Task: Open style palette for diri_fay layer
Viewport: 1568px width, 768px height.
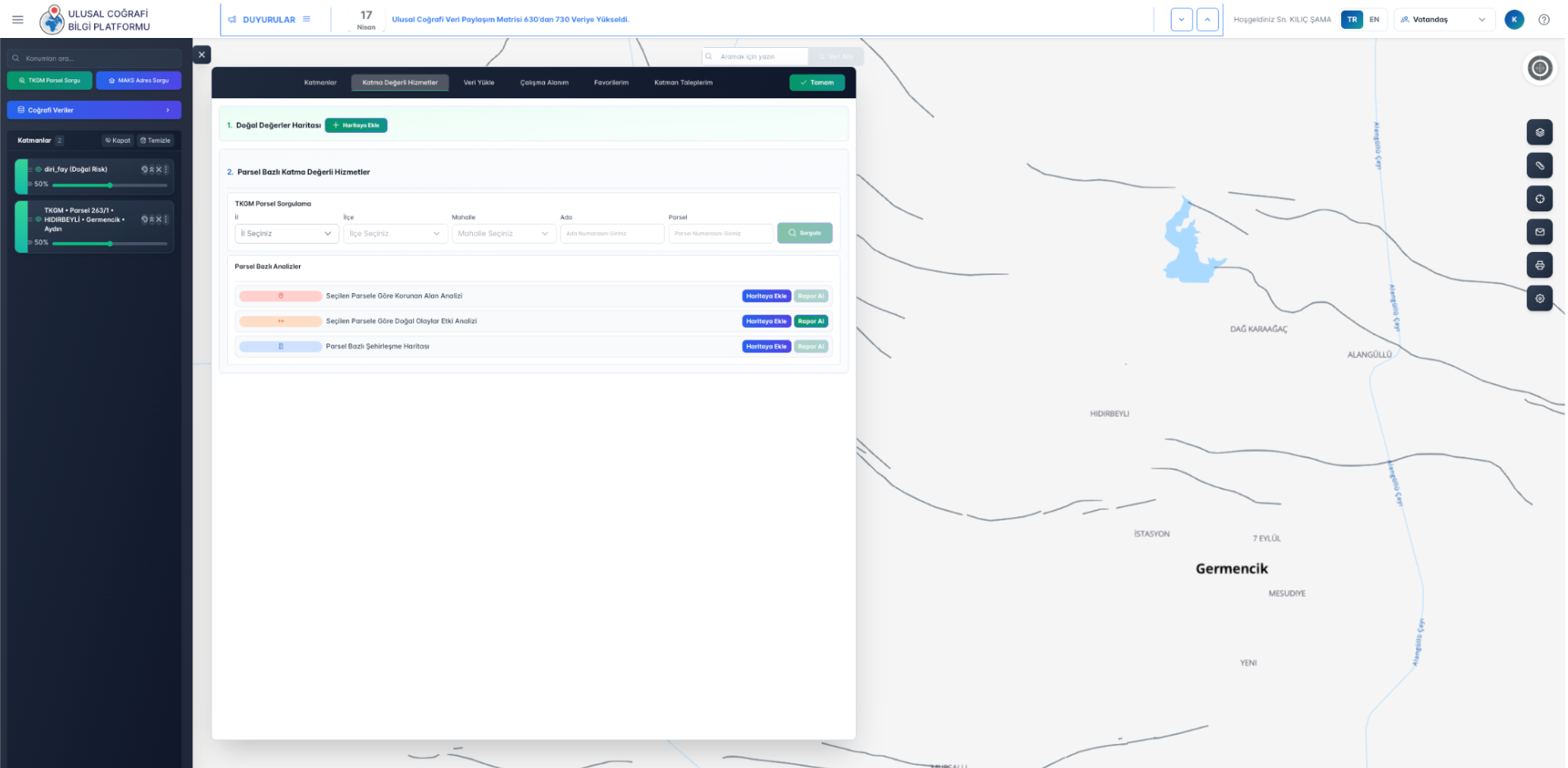Action: click(x=144, y=169)
